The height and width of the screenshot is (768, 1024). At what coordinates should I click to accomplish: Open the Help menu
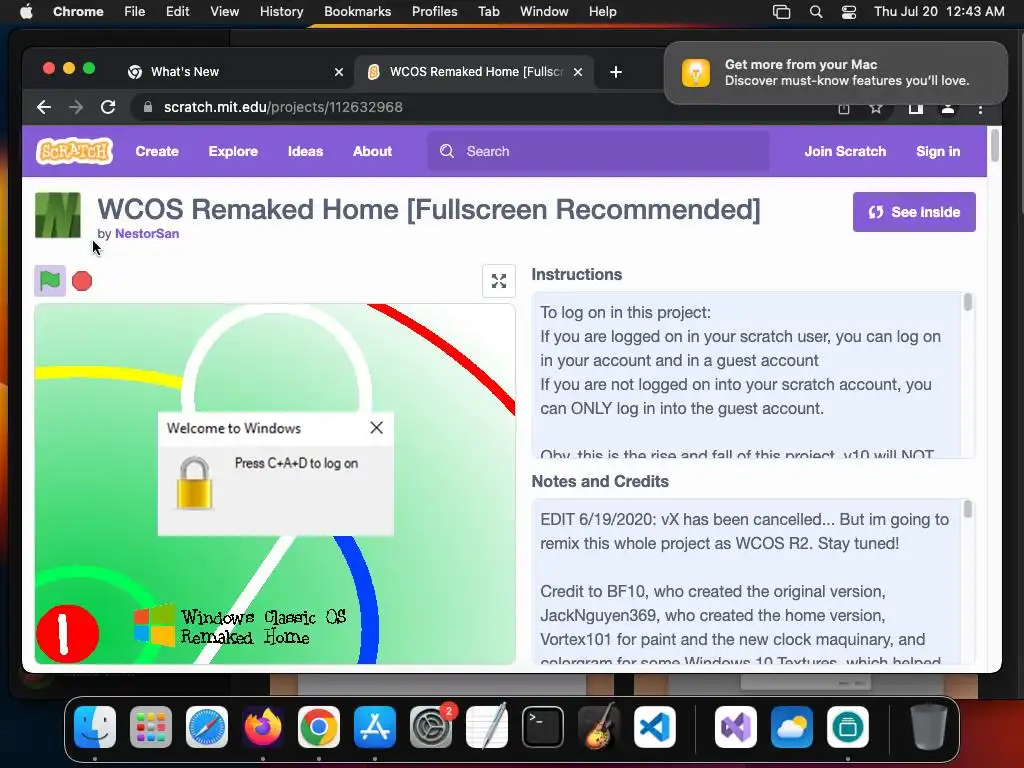click(x=602, y=12)
